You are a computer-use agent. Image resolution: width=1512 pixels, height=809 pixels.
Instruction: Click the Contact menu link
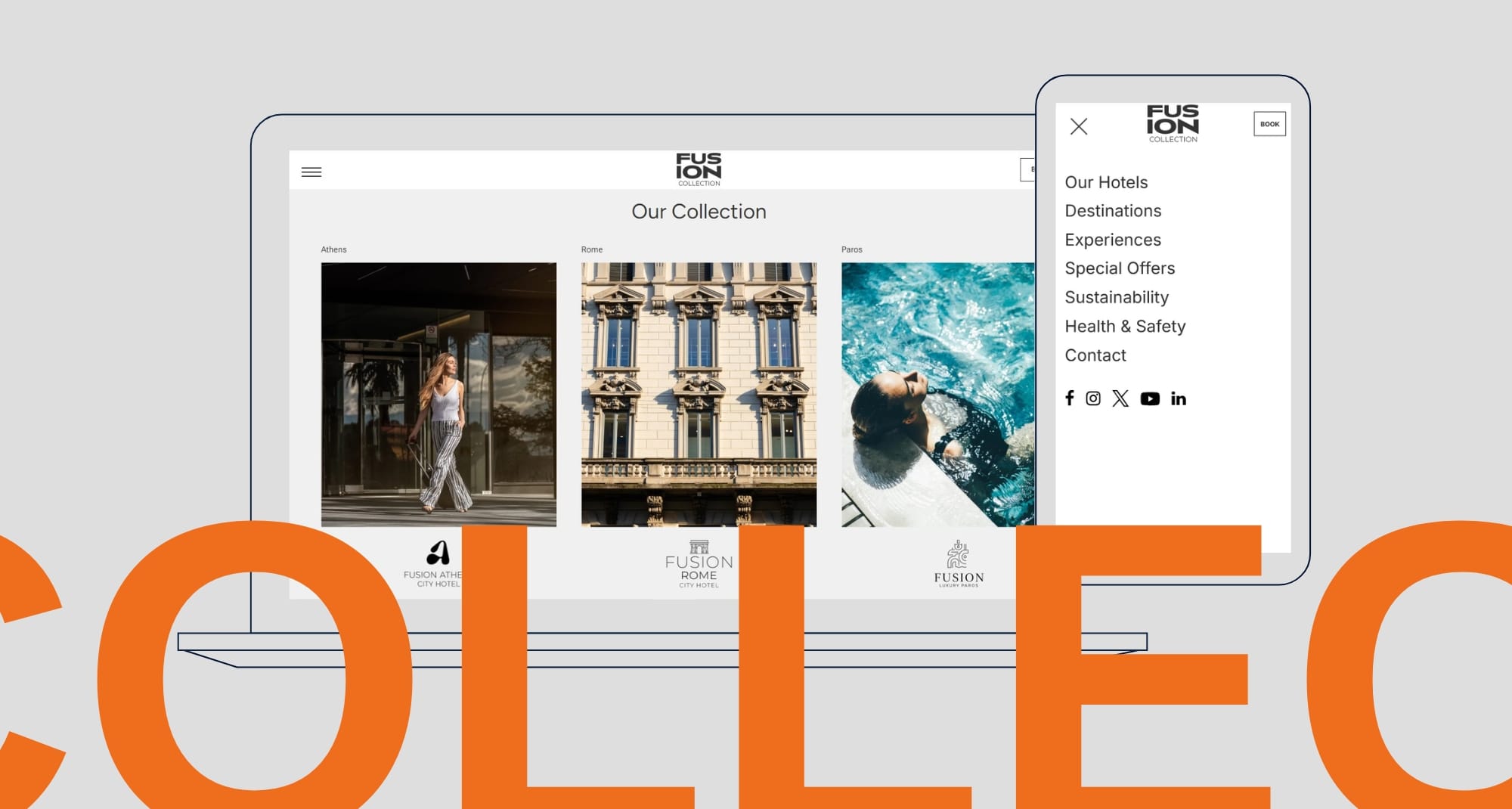tap(1095, 355)
